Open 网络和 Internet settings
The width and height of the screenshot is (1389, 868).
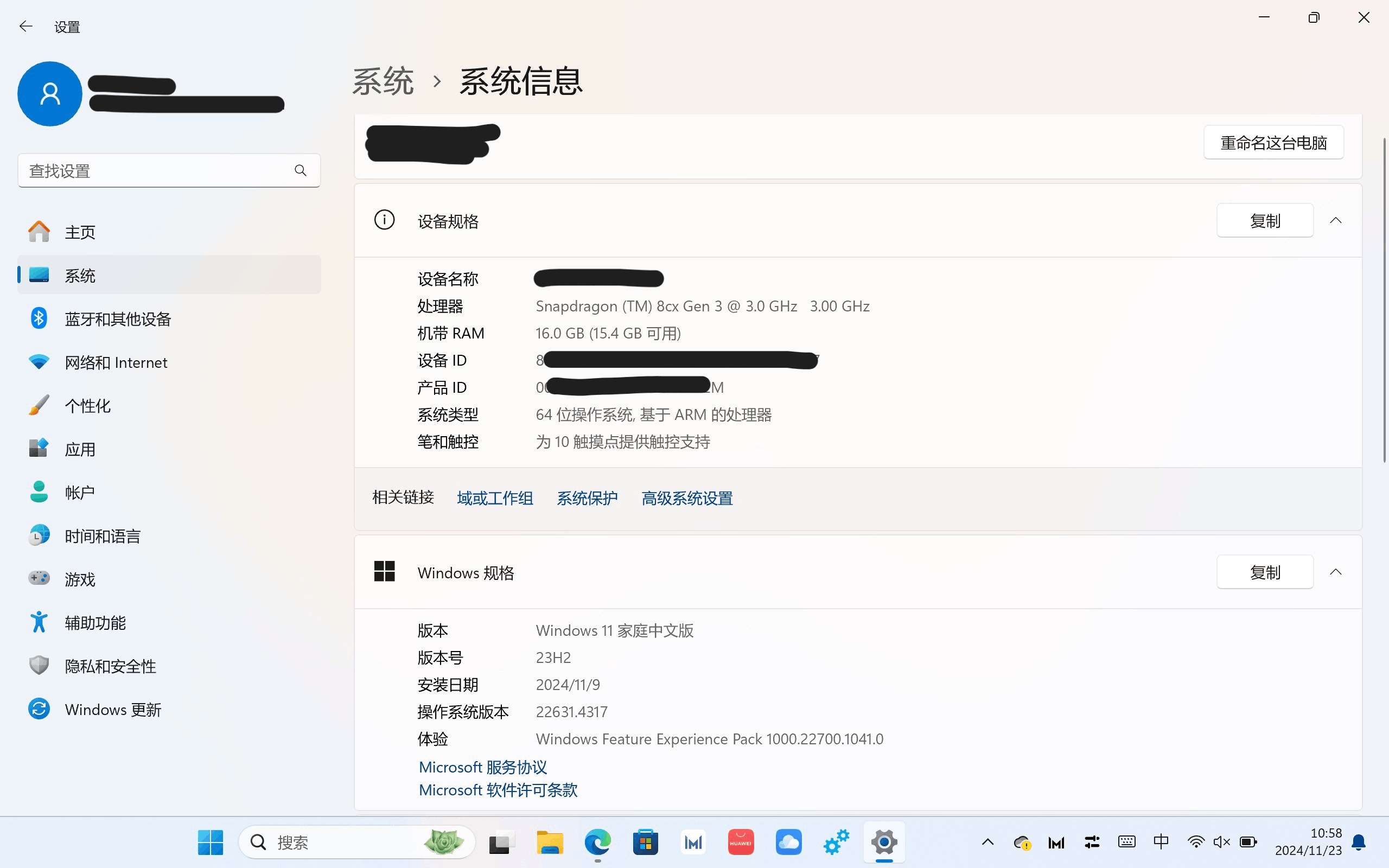tap(169, 362)
